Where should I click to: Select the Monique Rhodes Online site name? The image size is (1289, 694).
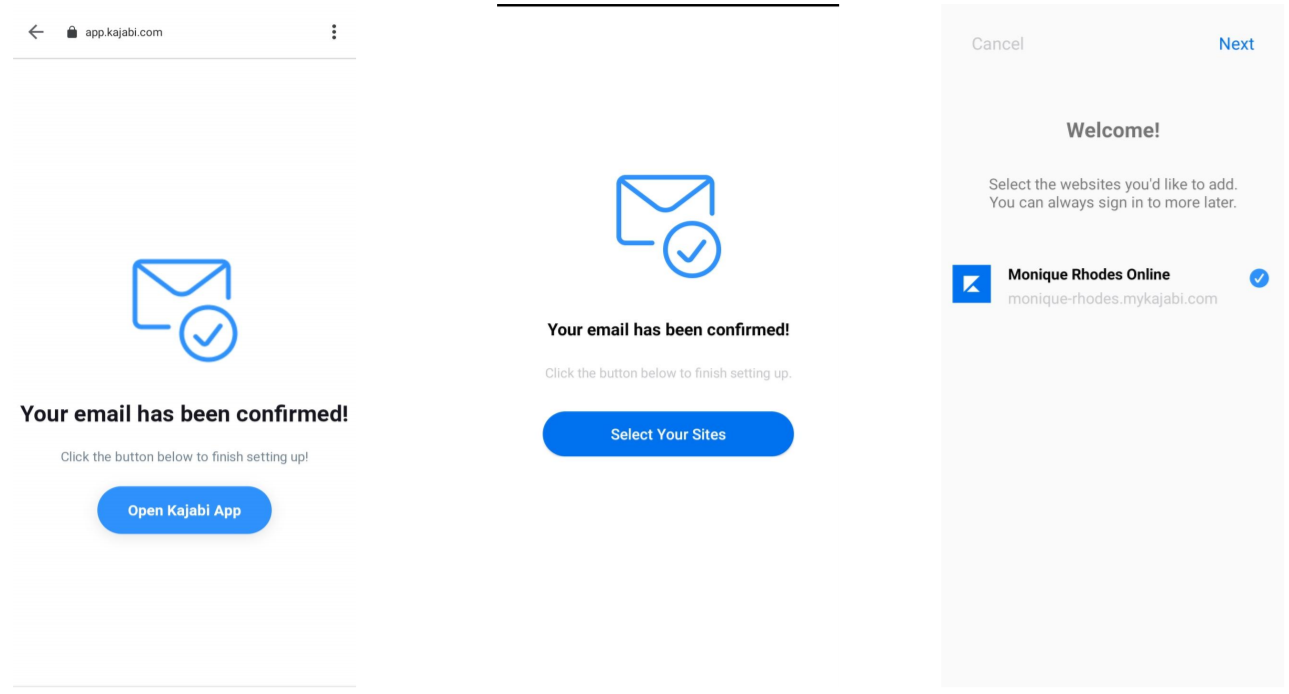[1088, 274]
